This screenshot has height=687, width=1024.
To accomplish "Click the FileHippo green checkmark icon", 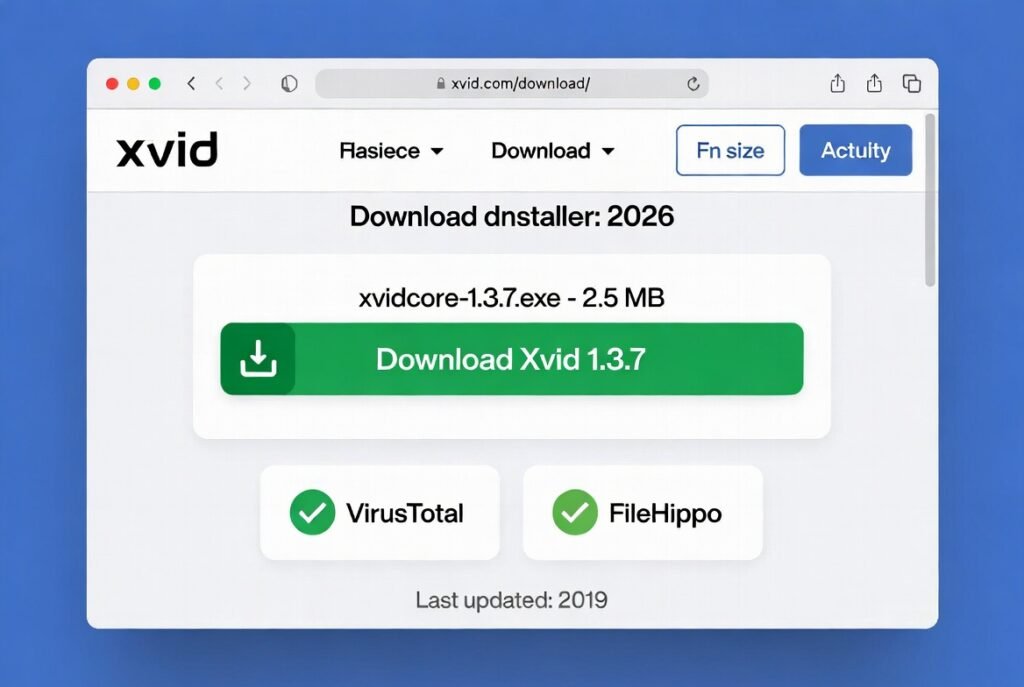I will pyautogui.click(x=575, y=512).
